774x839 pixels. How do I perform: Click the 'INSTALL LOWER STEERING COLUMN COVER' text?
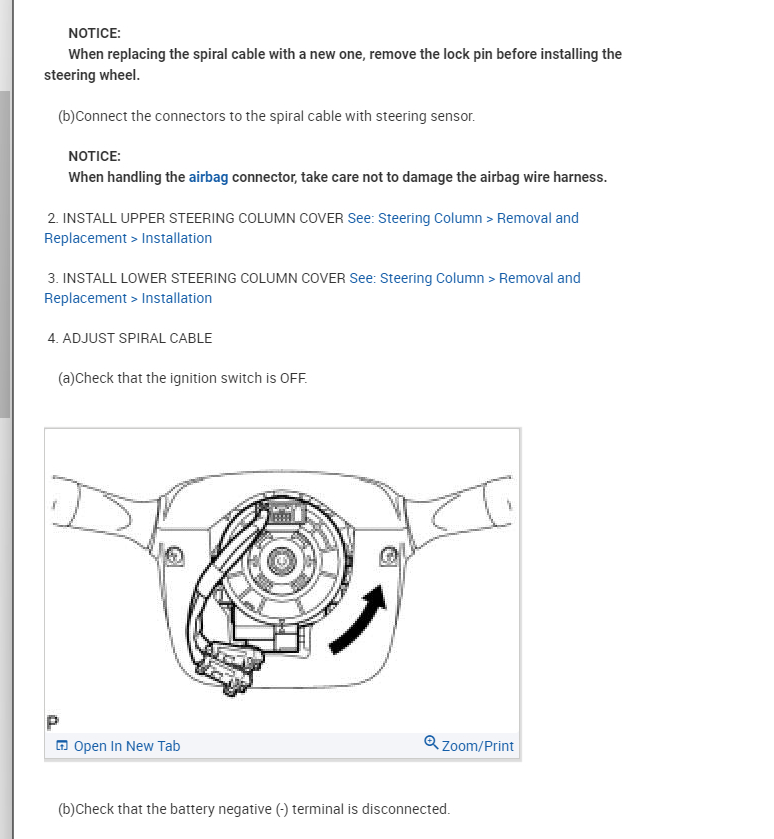[x=204, y=278]
